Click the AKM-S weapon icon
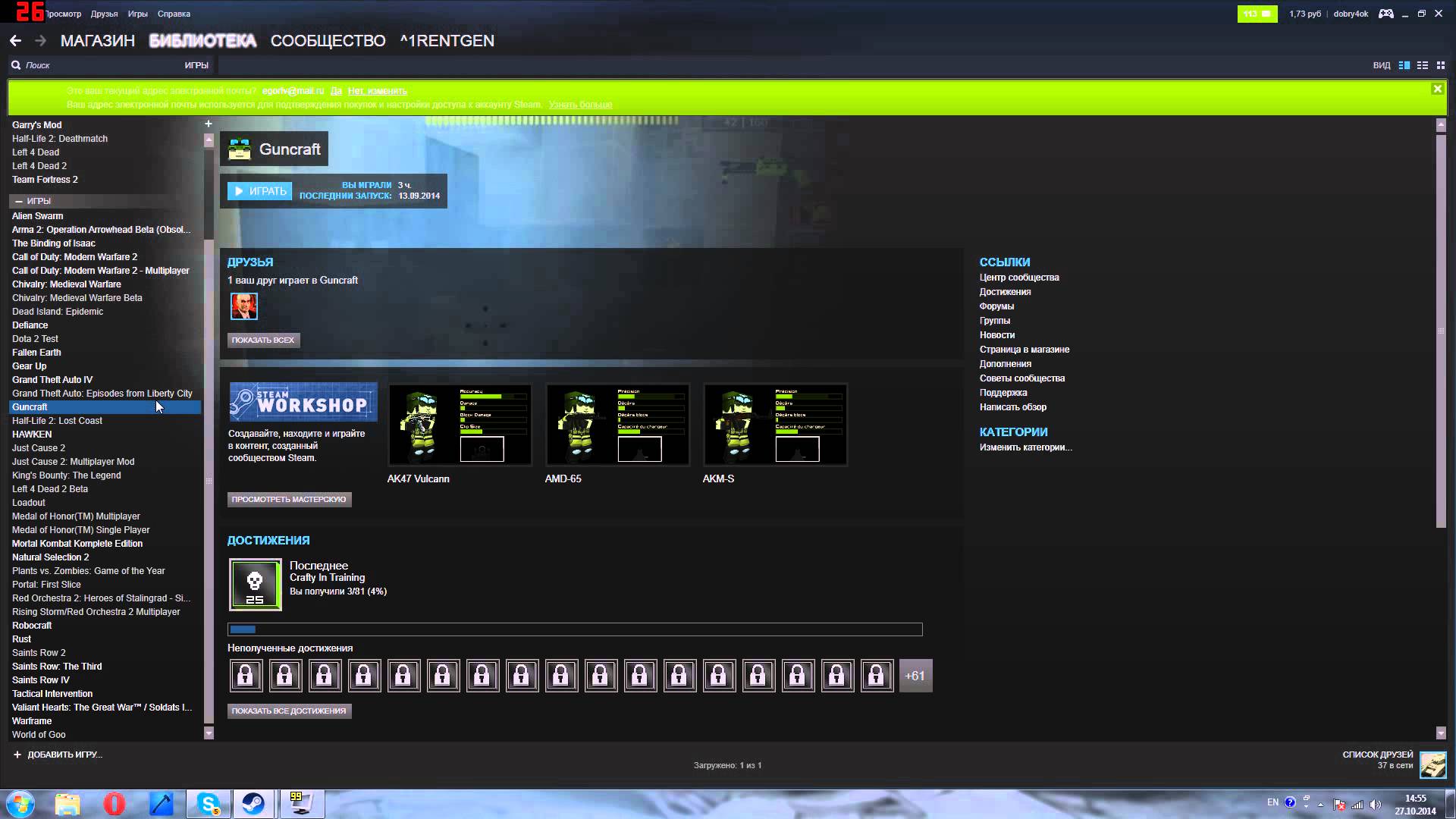The width and height of the screenshot is (1456, 819). coord(774,425)
